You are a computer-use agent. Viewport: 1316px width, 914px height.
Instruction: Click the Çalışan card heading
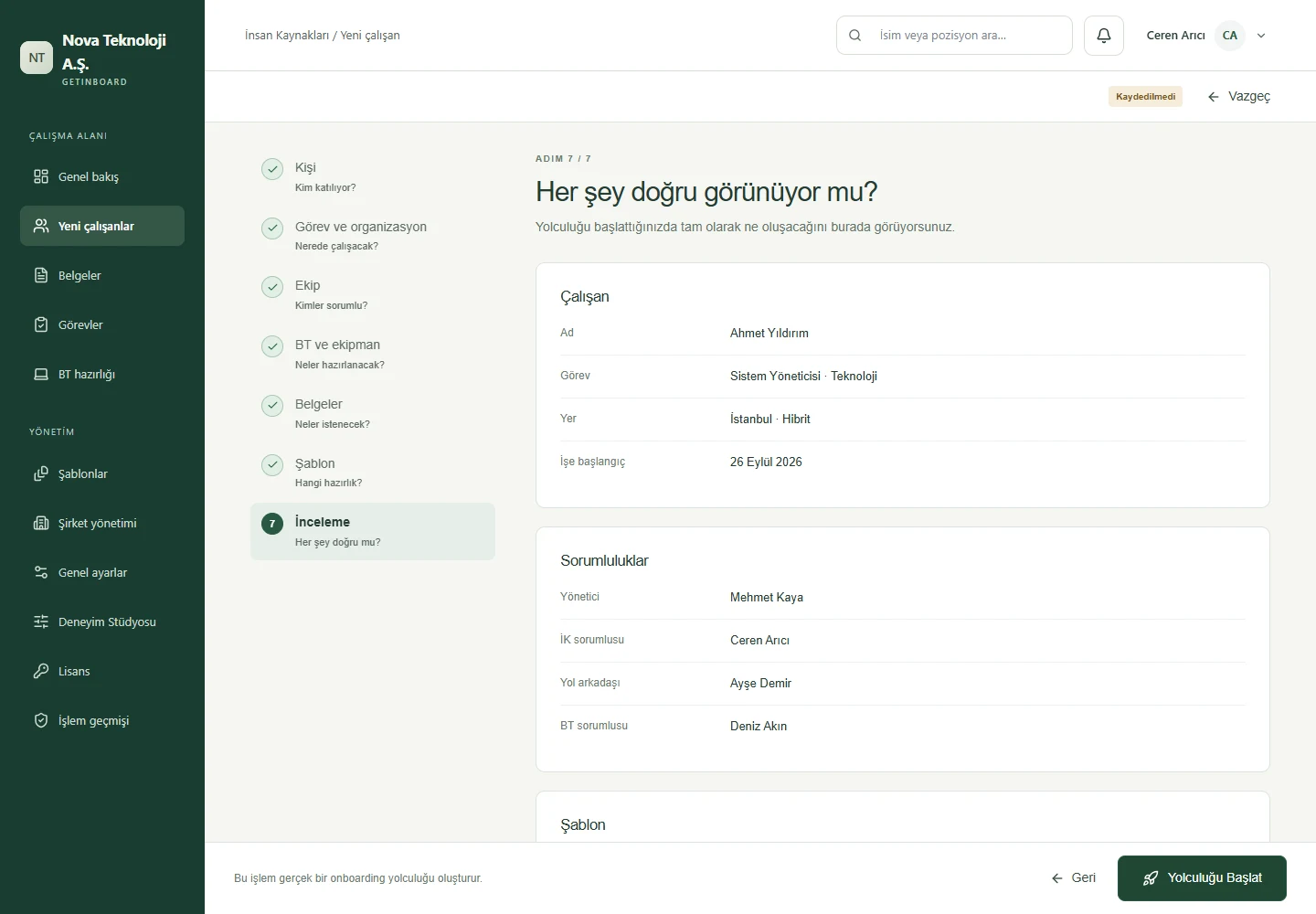point(585,297)
